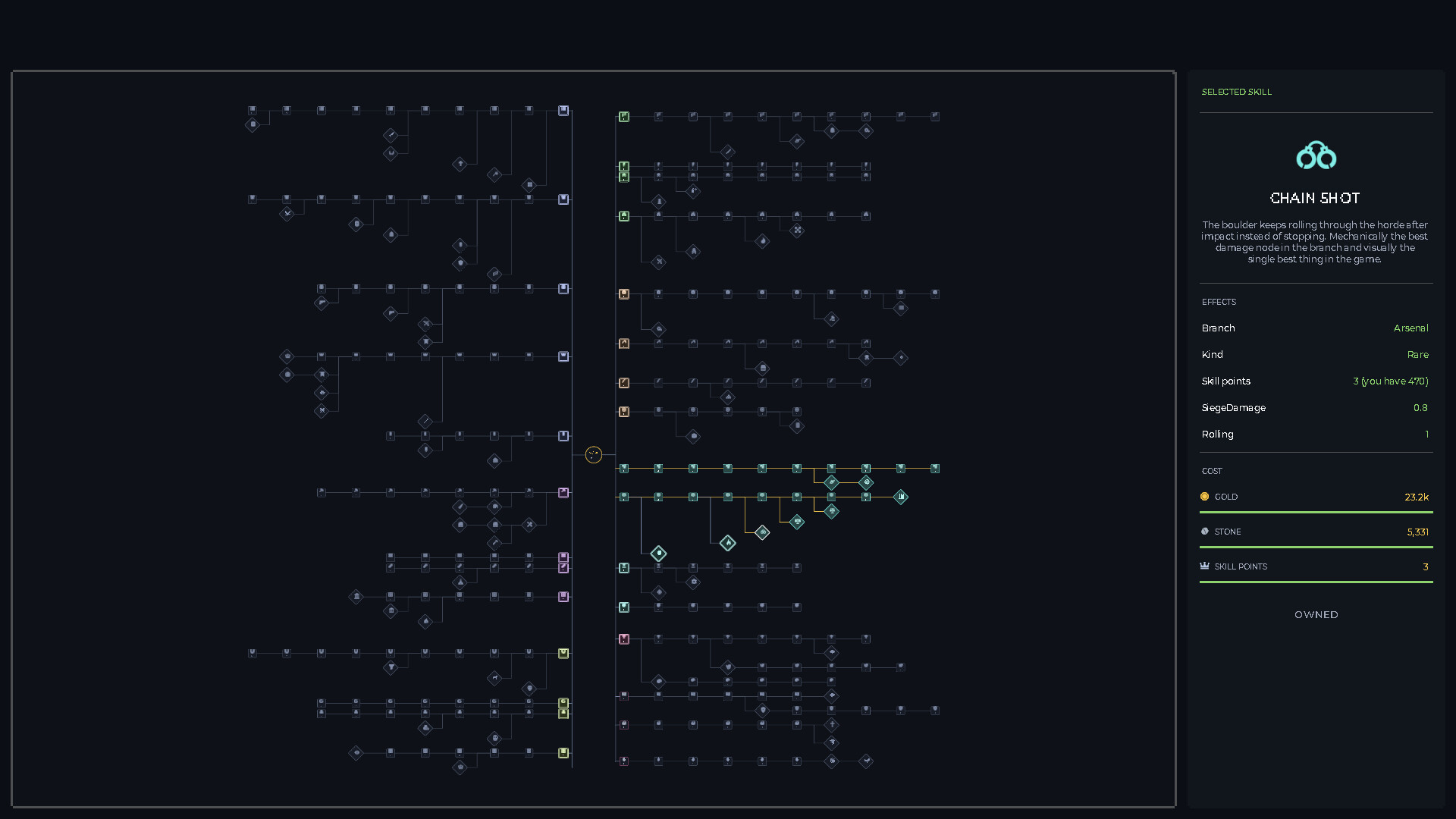Click the large Chain Shot handcuffs icon
Viewport: 1456px width, 819px height.
click(1316, 155)
